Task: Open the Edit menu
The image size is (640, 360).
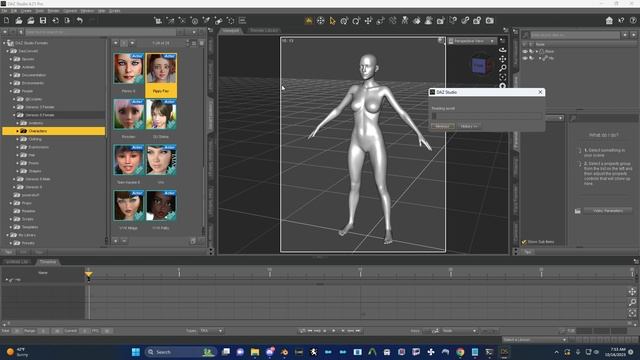Action: (14, 11)
